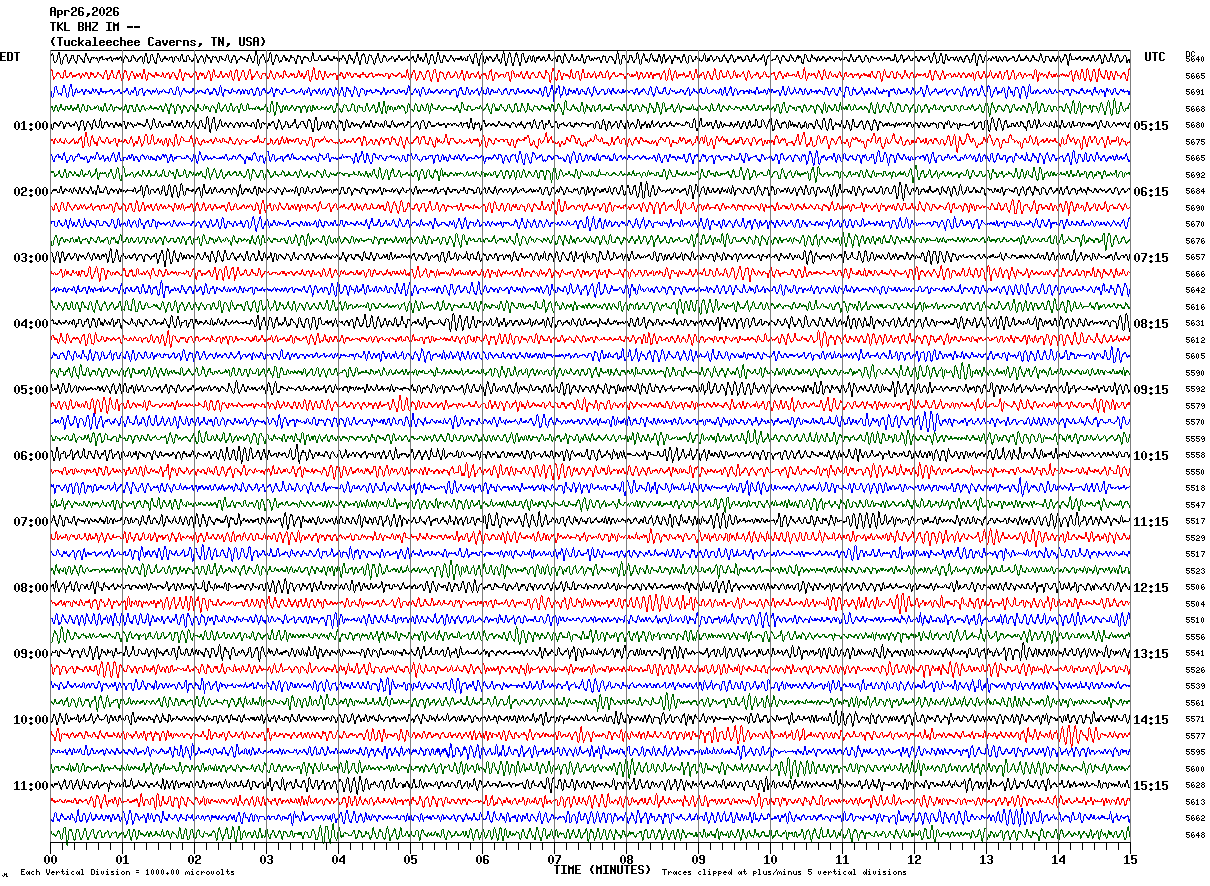The width and height of the screenshot is (1210, 886).
Task: Click the EDT time zone label
Action: [10, 57]
